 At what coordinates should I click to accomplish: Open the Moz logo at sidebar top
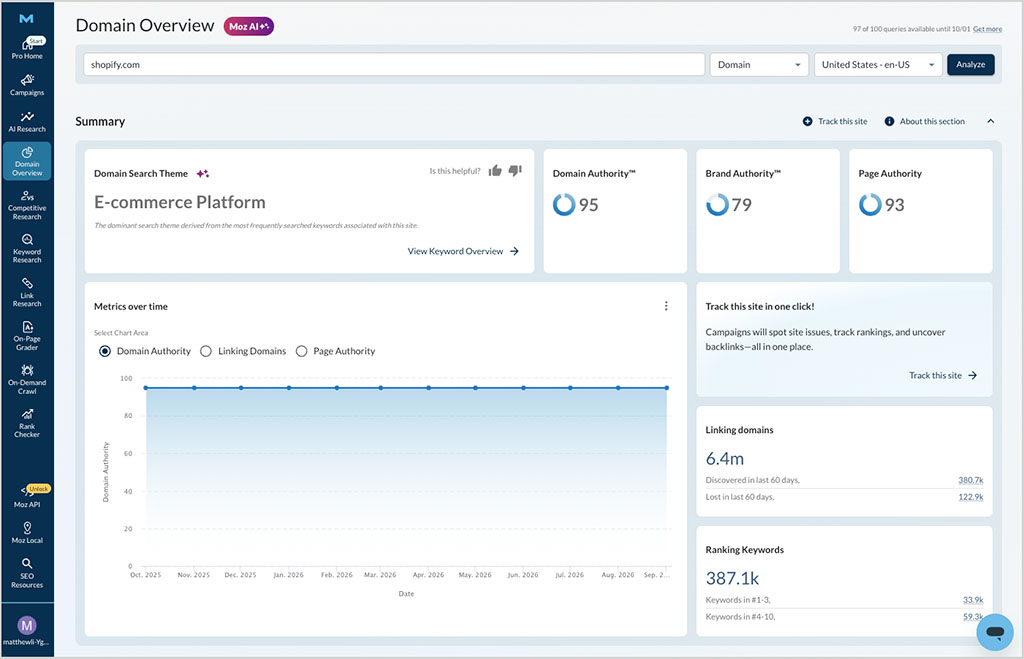point(26,18)
